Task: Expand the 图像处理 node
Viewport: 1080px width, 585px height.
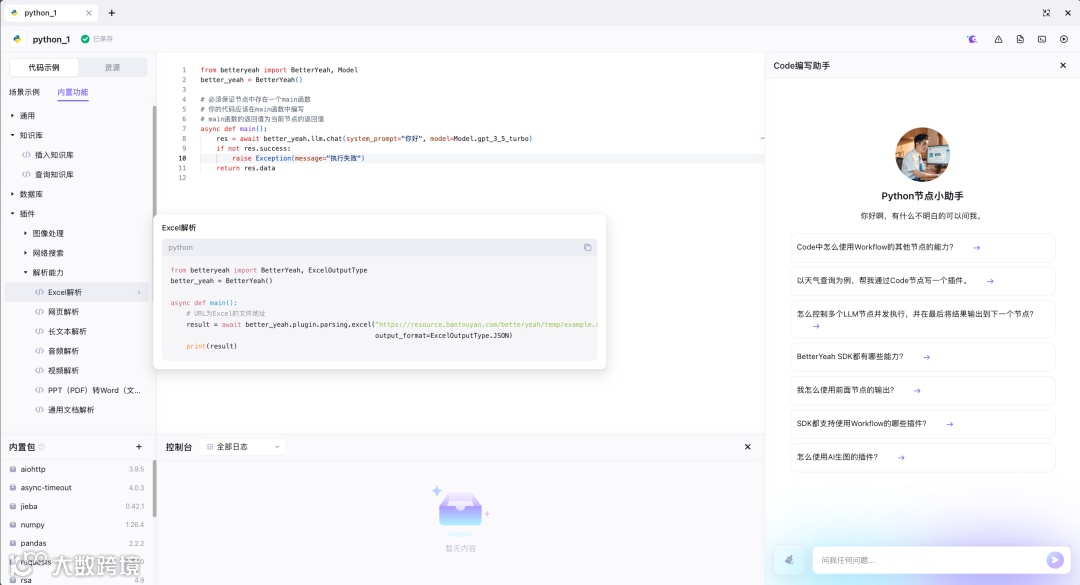Action: tap(25, 234)
